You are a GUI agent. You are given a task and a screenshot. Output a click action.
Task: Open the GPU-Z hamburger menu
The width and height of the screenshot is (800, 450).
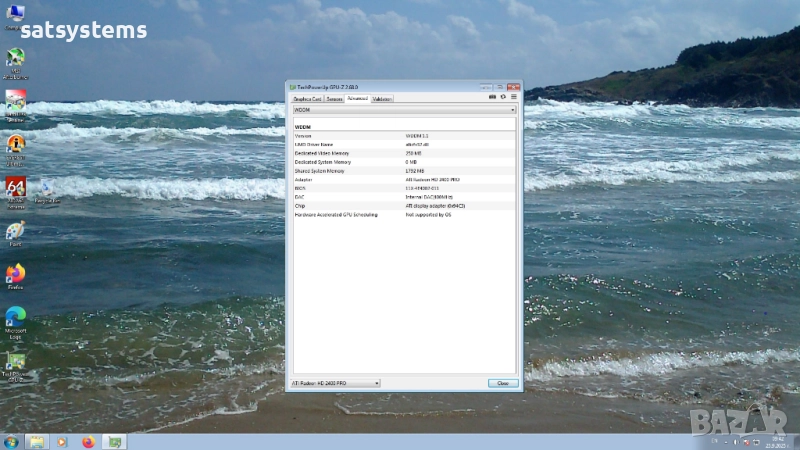click(x=514, y=98)
